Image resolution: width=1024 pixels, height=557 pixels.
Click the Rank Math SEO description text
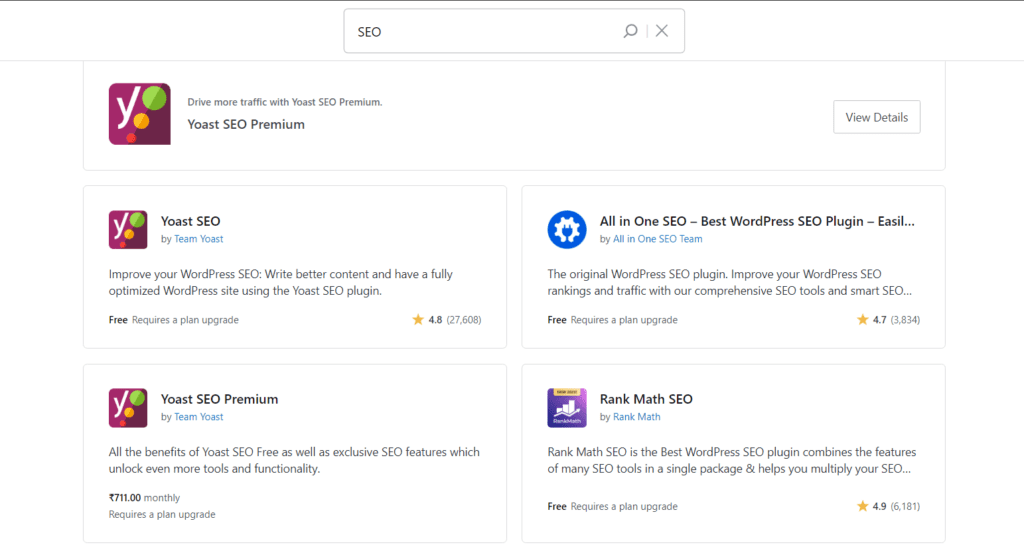[731, 460]
